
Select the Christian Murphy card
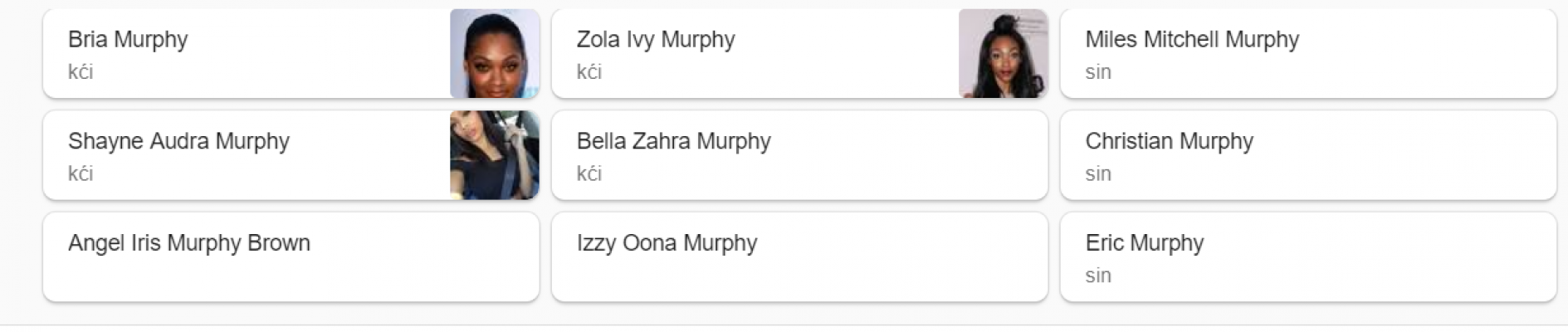[1307, 155]
